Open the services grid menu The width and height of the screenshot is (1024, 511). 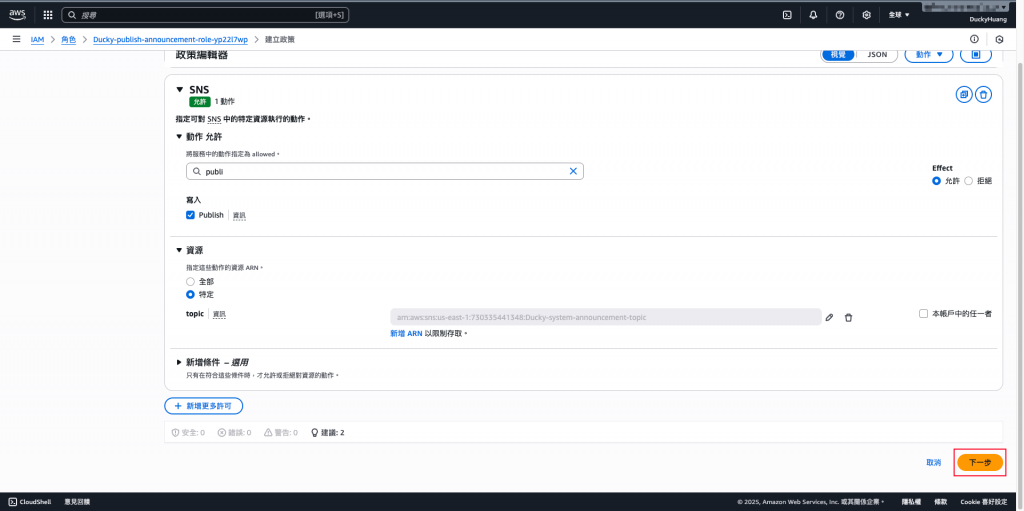pos(48,14)
